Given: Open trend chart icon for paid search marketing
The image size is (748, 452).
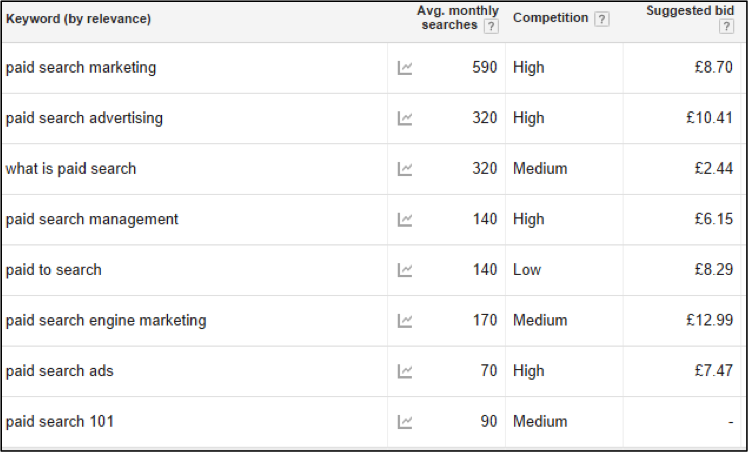Looking at the screenshot, I should tap(405, 68).
